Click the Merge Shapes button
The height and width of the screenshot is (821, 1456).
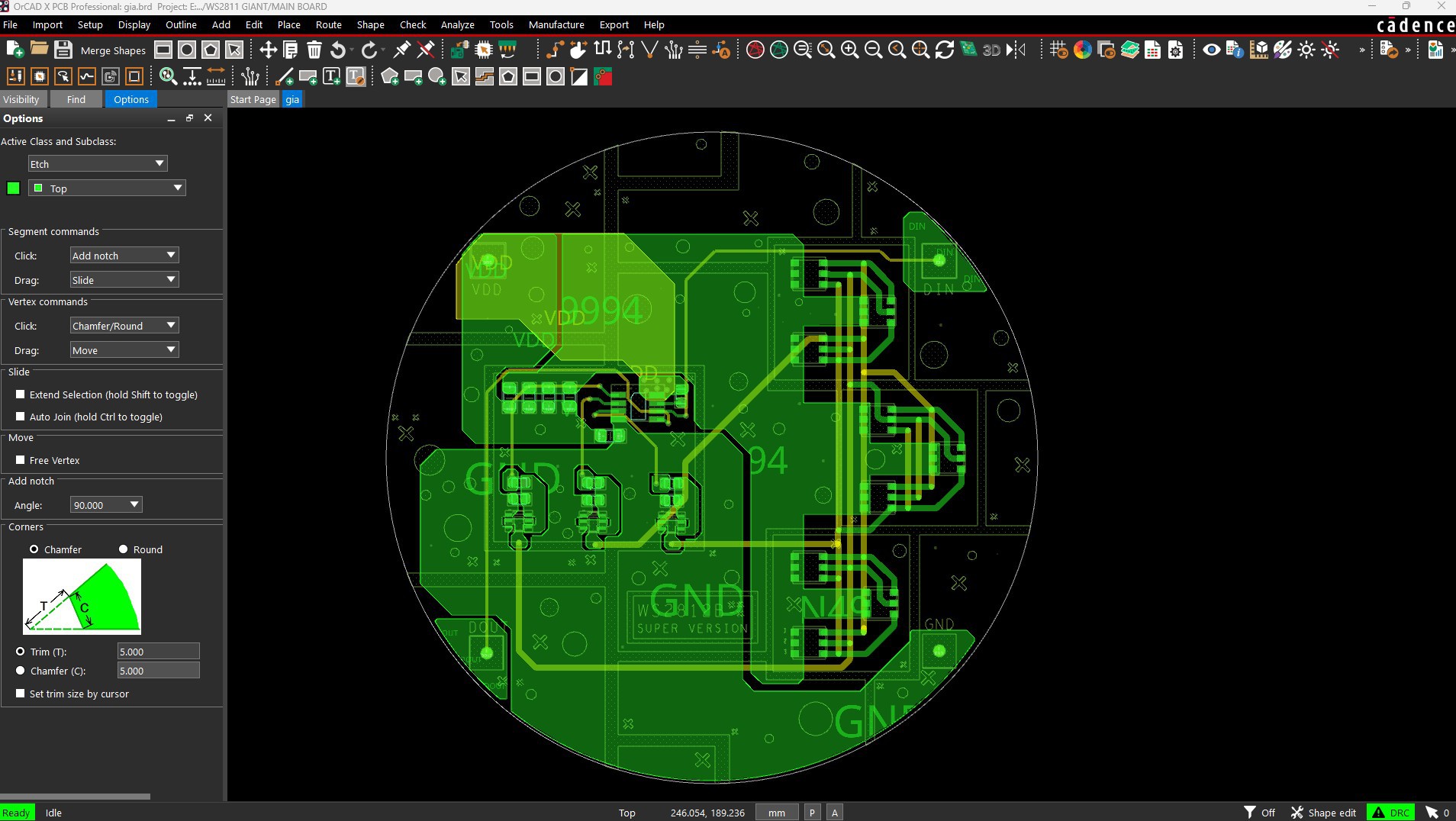(x=113, y=50)
